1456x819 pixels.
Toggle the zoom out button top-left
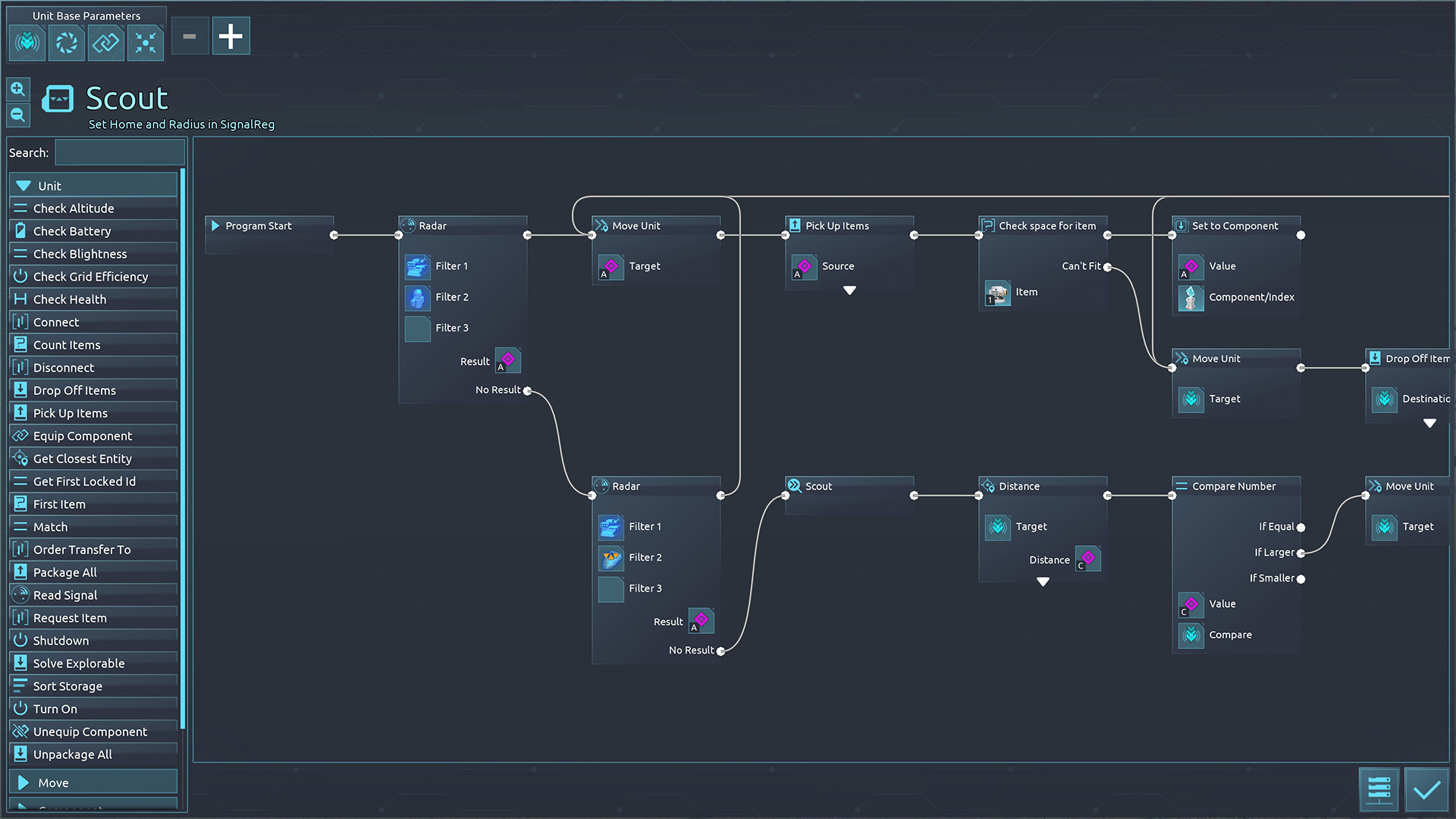click(x=18, y=114)
